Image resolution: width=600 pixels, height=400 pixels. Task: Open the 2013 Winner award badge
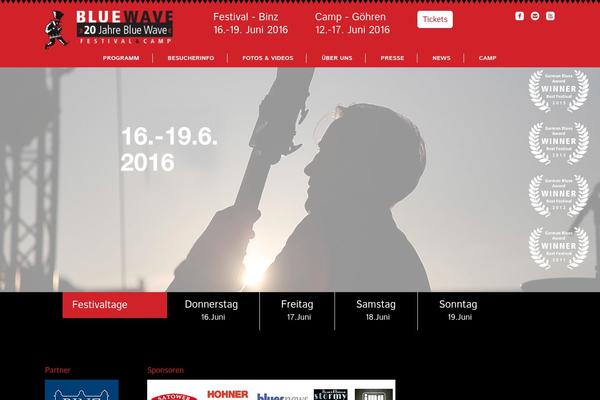559,143
